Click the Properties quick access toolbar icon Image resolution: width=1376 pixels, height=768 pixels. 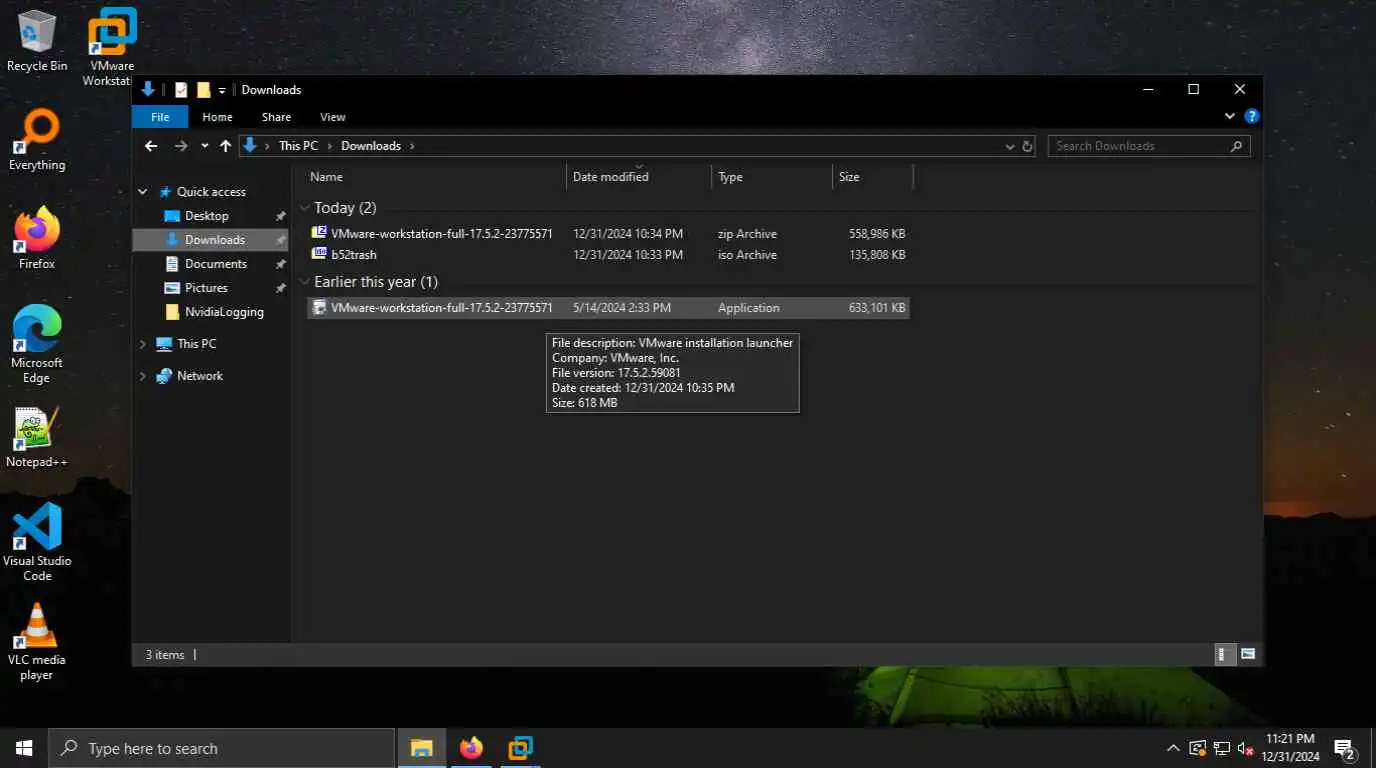click(x=181, y=90)
